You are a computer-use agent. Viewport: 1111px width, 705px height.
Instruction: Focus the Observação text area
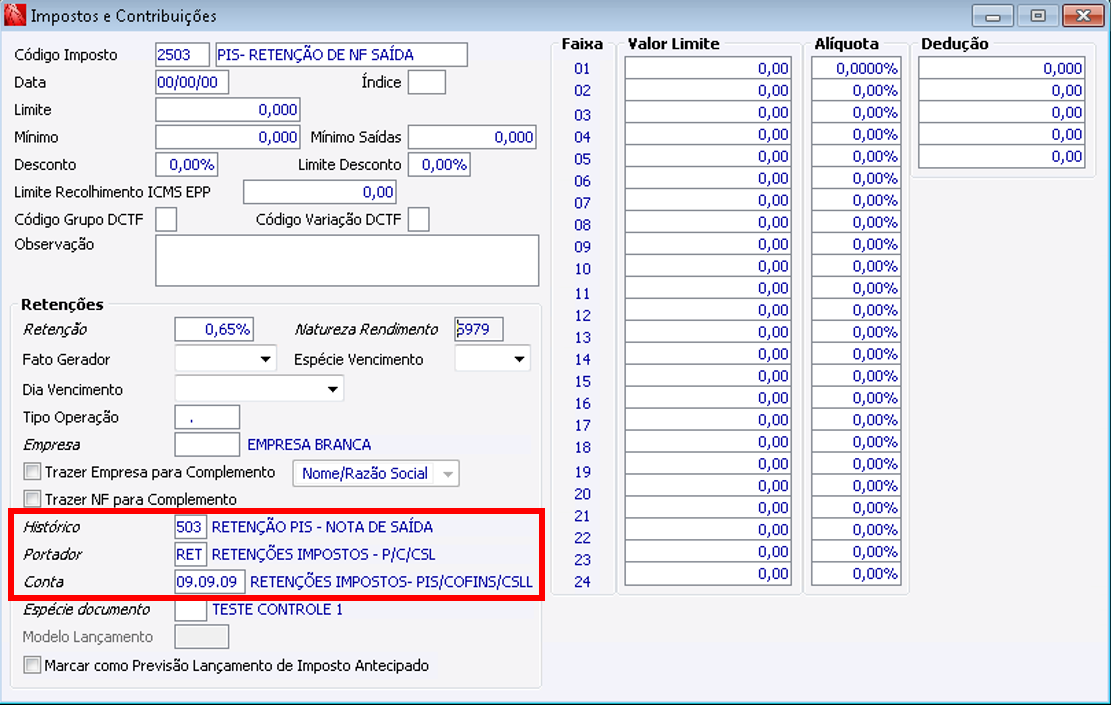tap(347, 261)
